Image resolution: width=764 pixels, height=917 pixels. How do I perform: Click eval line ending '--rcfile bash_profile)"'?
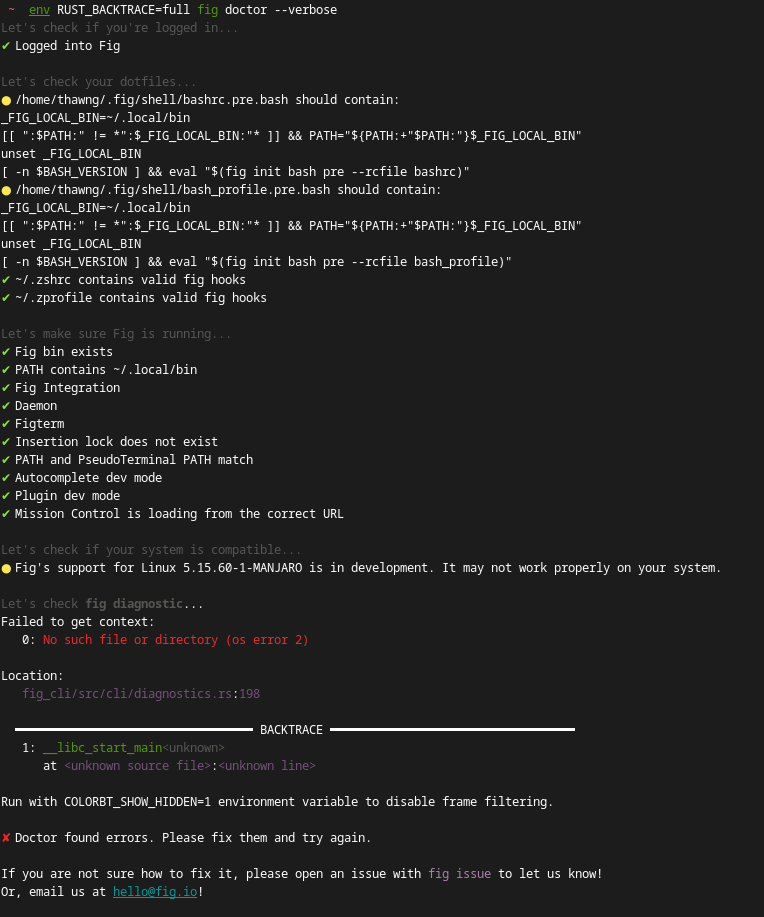coord(256,262)
